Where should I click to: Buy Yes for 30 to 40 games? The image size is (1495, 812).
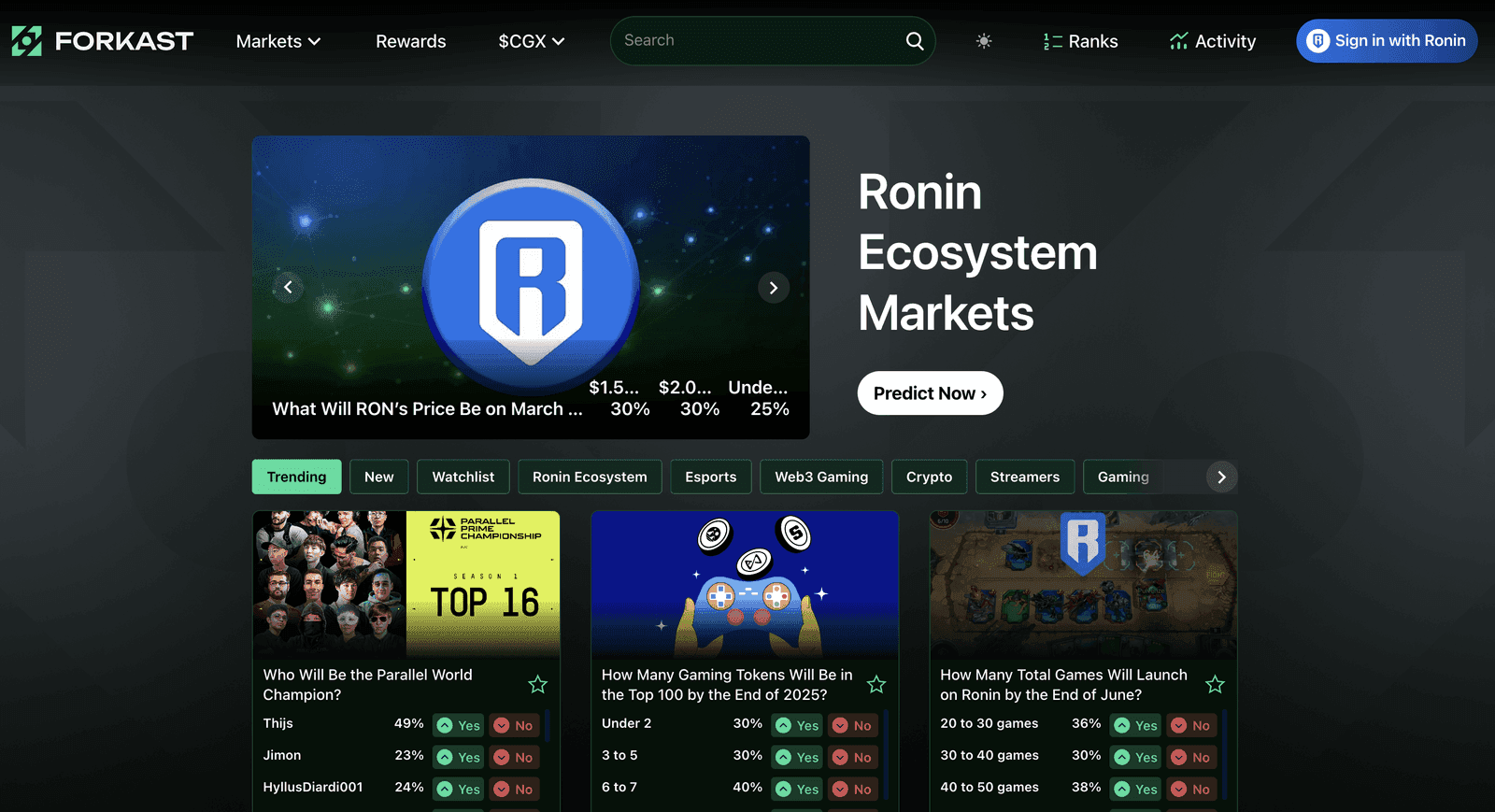tap(1135, 757)
